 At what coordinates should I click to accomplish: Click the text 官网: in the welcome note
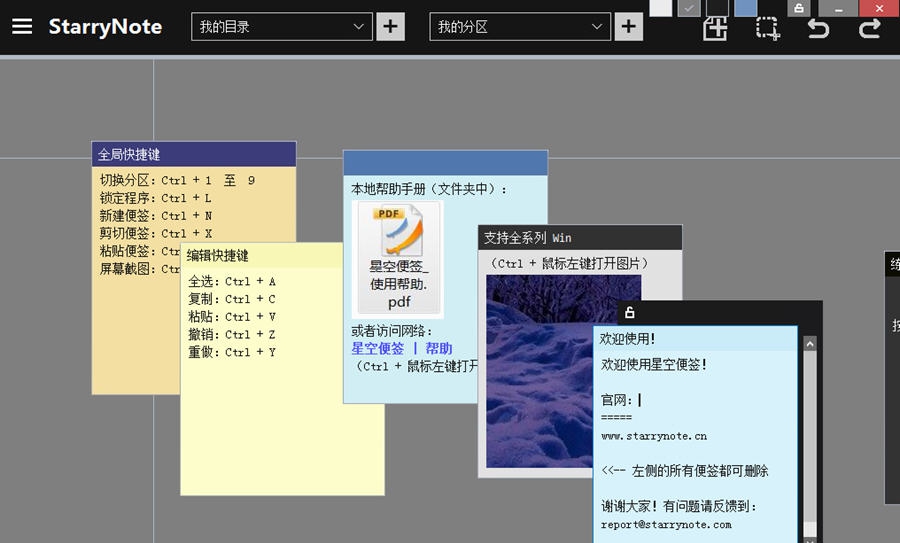tap(616, 400)
